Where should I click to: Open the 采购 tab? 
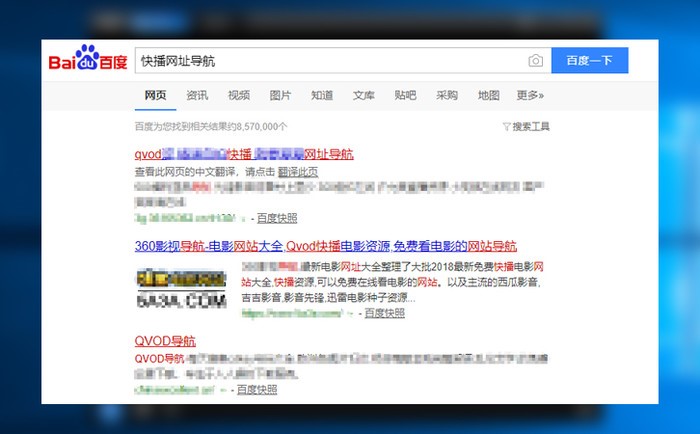447,95
